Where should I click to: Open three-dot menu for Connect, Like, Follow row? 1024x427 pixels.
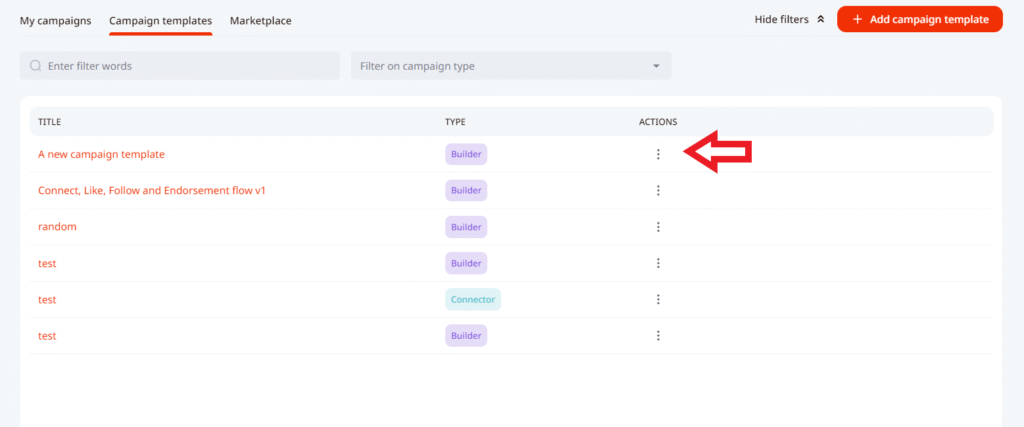tap(658, 190)
